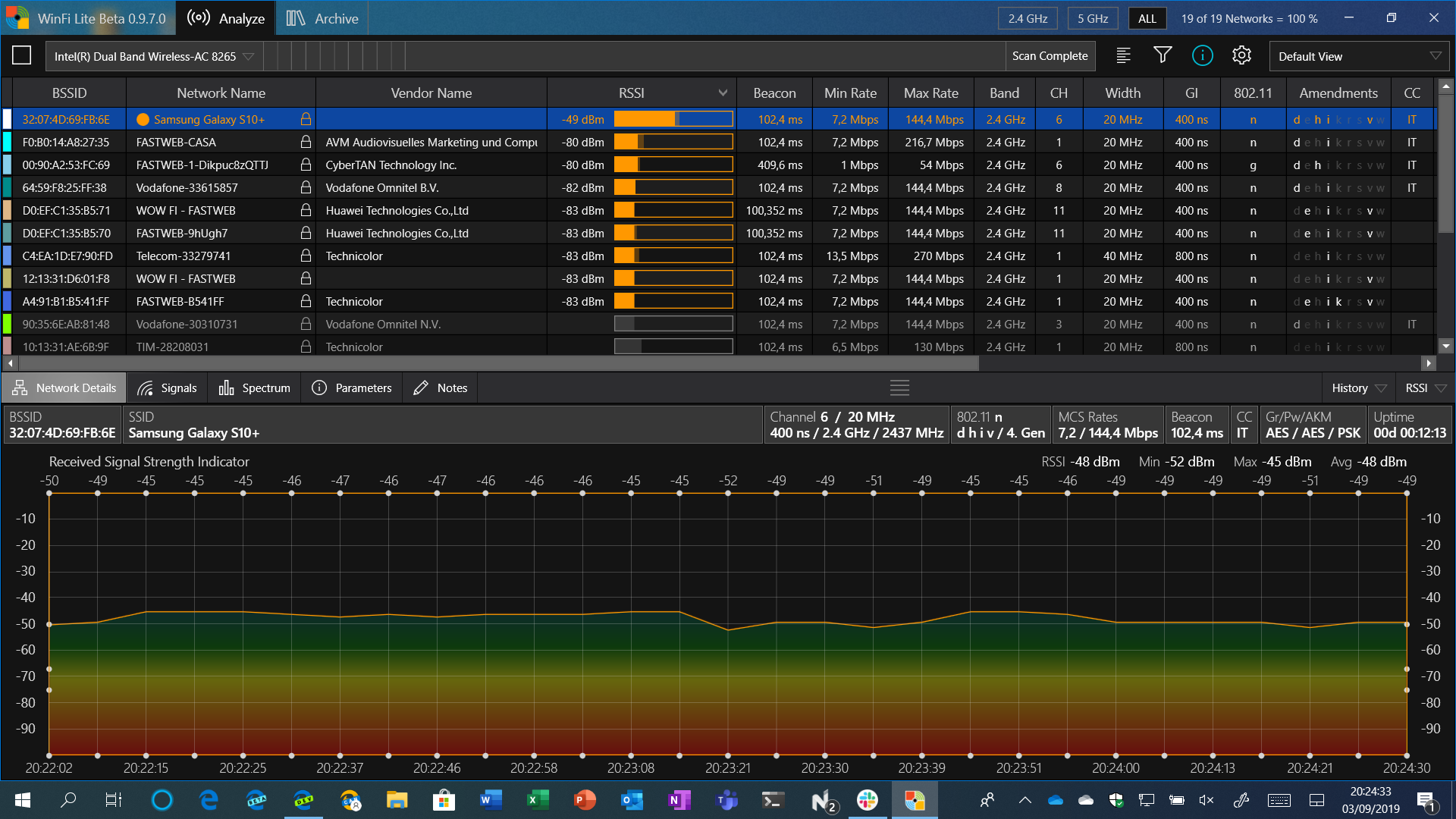
Task: Click RSSI signal bar of FASTWEB-CASA
Action: click(x=673, y=142)
